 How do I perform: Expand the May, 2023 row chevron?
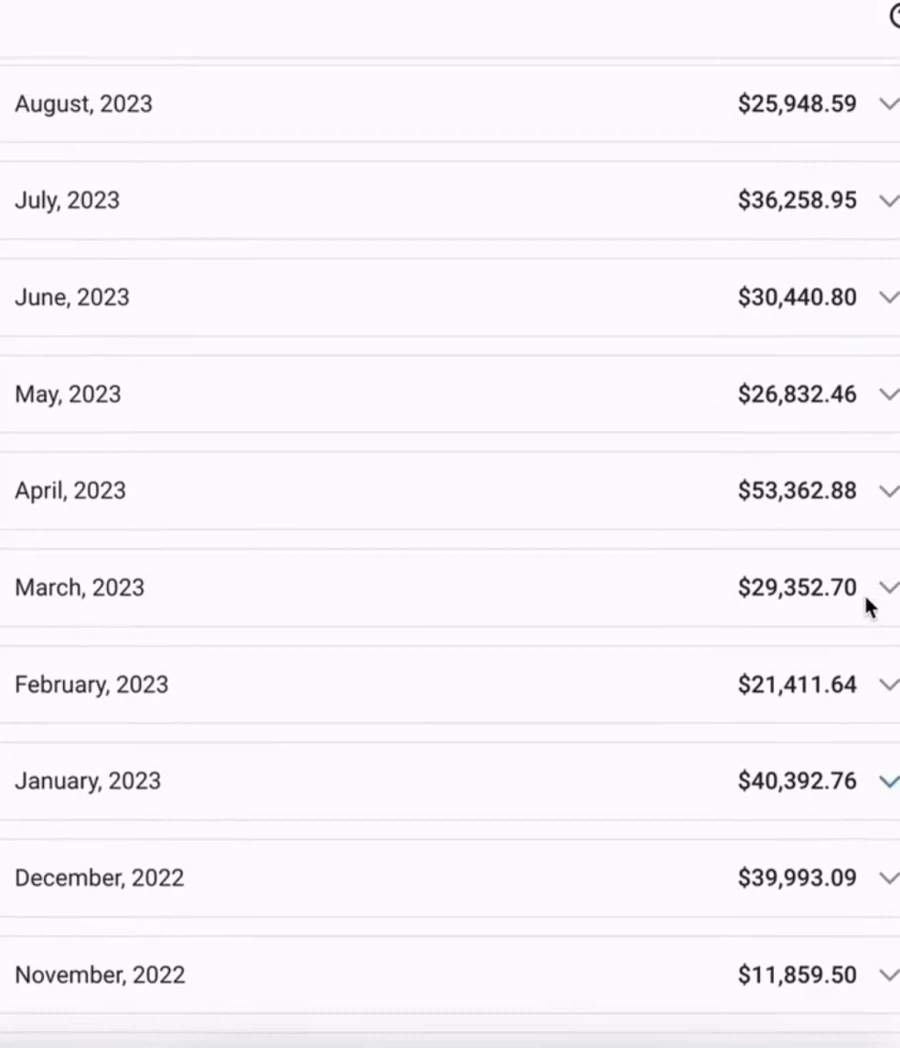click(x=888, y=394)
